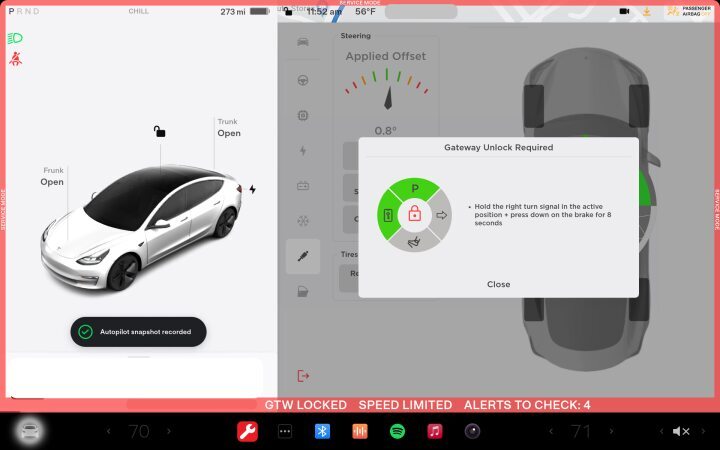Open the orange audio equalizer app
The image size is (720, 450).
tap(359, 431)
